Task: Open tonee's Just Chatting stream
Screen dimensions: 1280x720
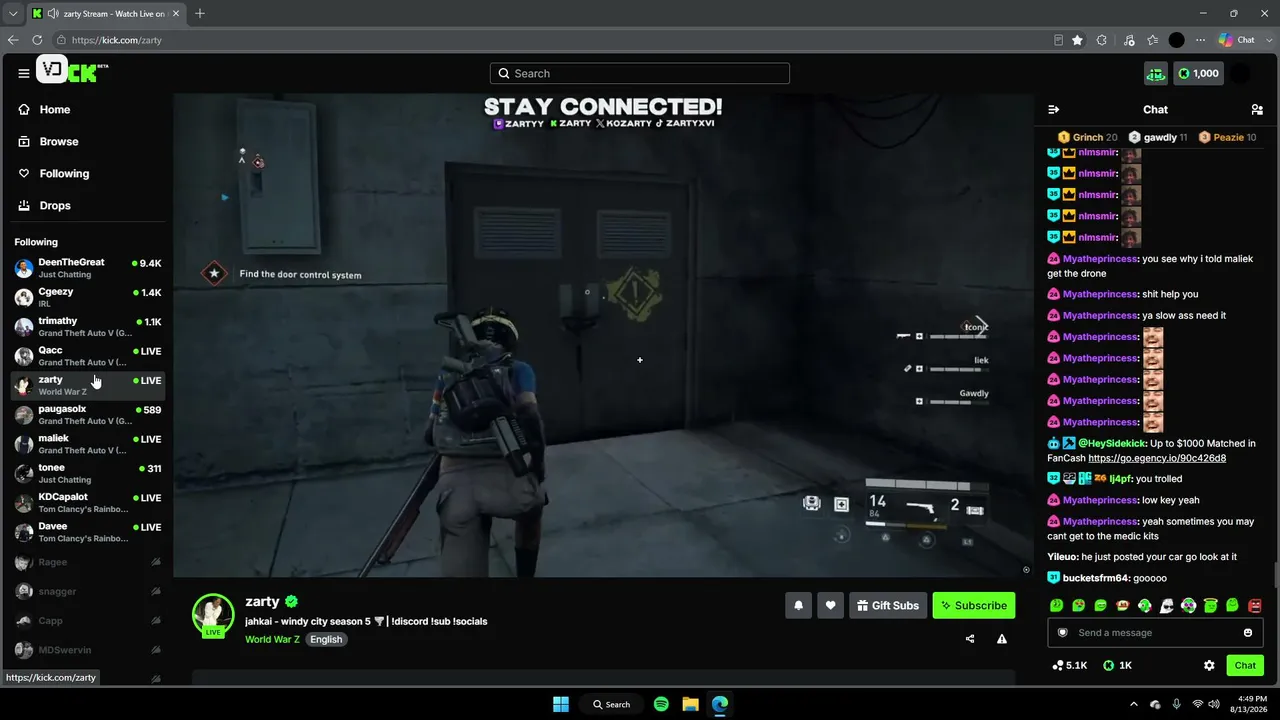Action: [88, 473]
